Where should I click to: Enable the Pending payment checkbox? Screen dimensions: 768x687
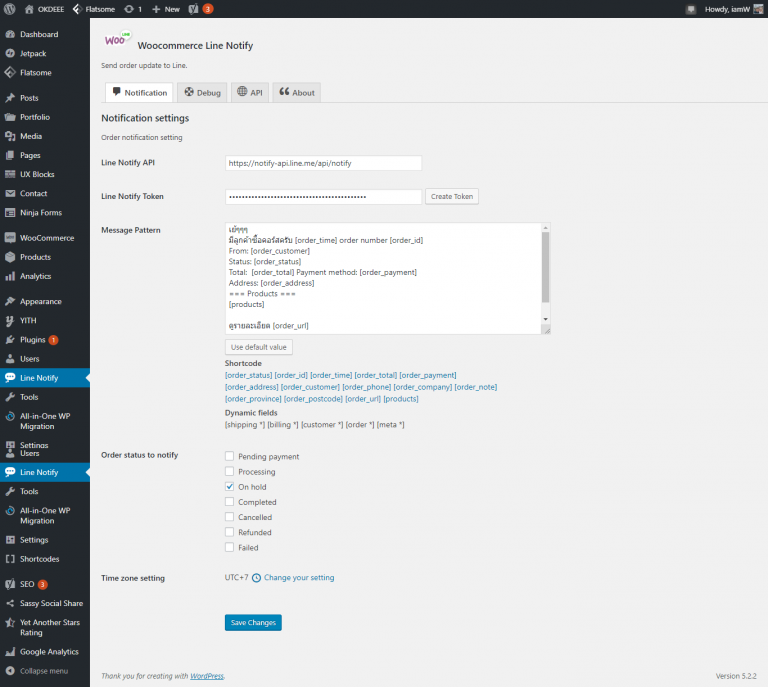click(229, 456)
